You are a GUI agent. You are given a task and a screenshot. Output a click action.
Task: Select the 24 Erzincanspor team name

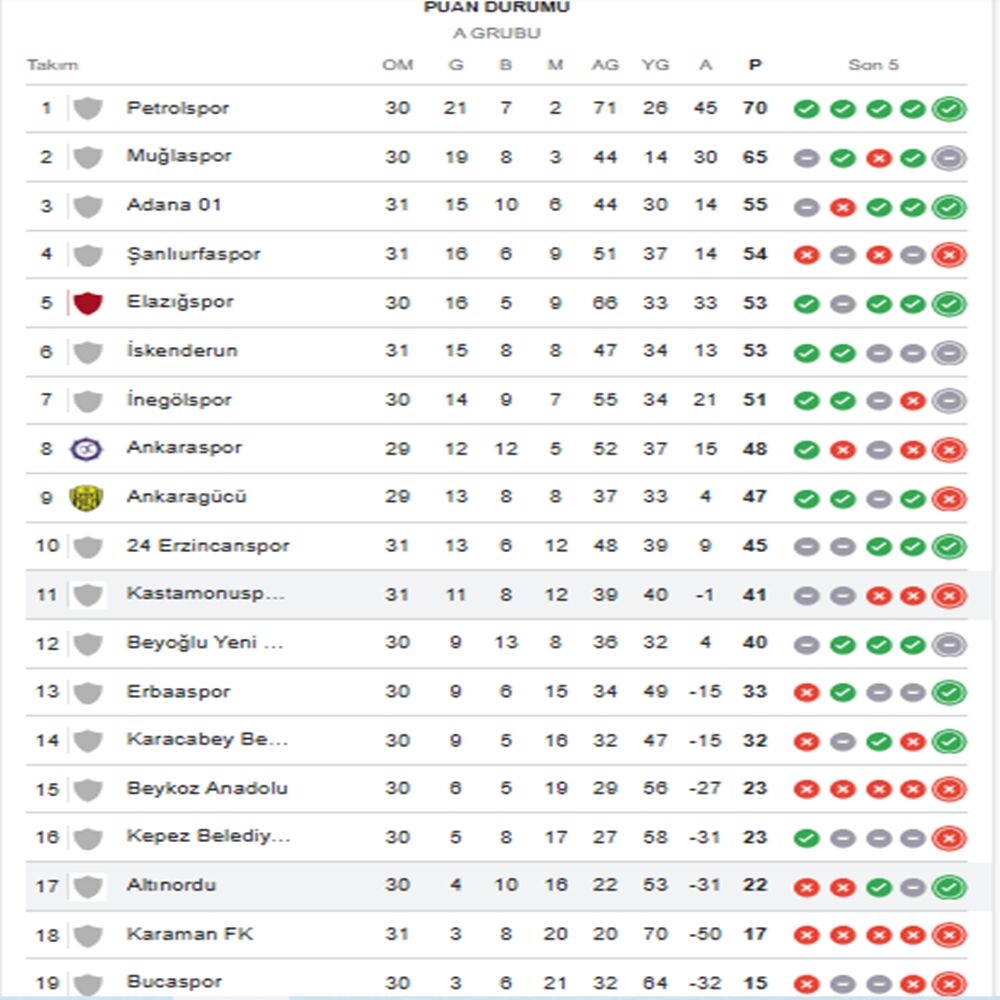click(x=208, y=546)
